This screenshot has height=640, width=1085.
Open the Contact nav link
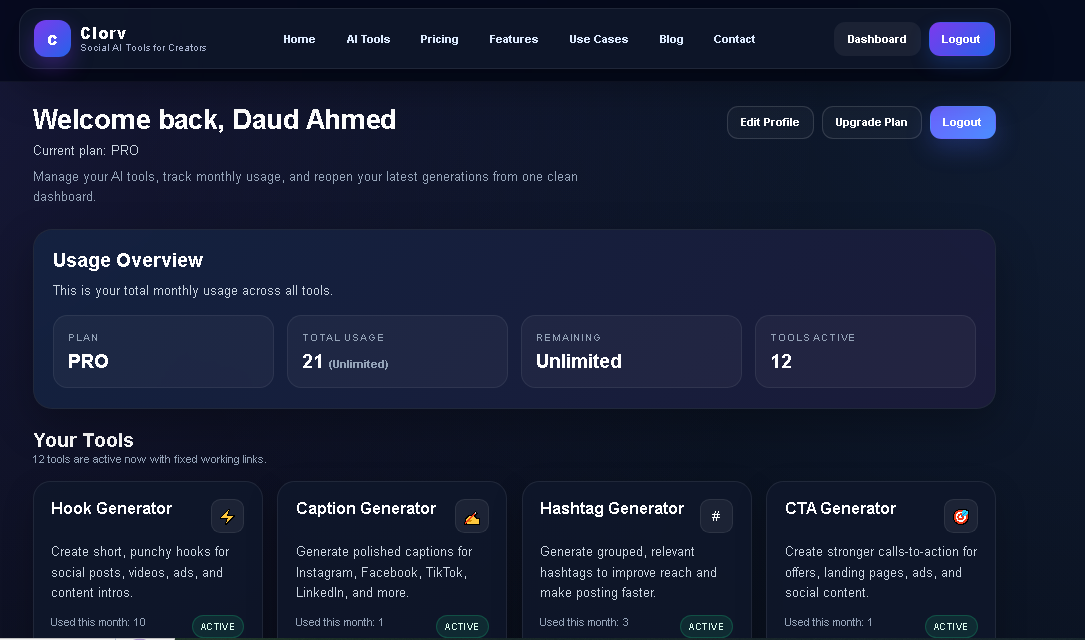point(734,39)
